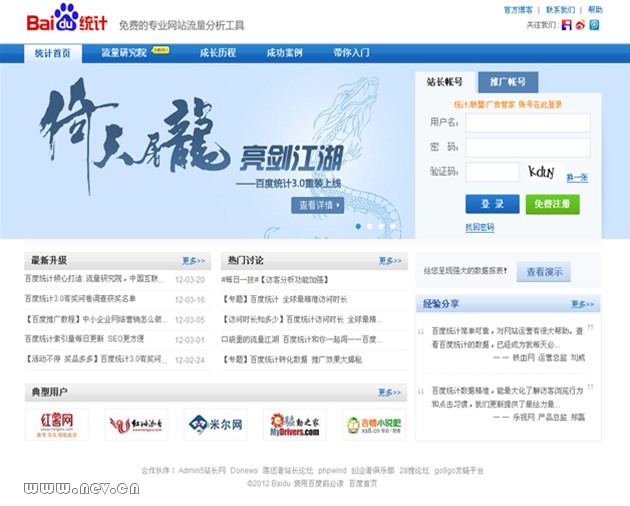Click the 言情小说吧 user logo
Screen dimensions: 630x506
click(x=374, y=424)
